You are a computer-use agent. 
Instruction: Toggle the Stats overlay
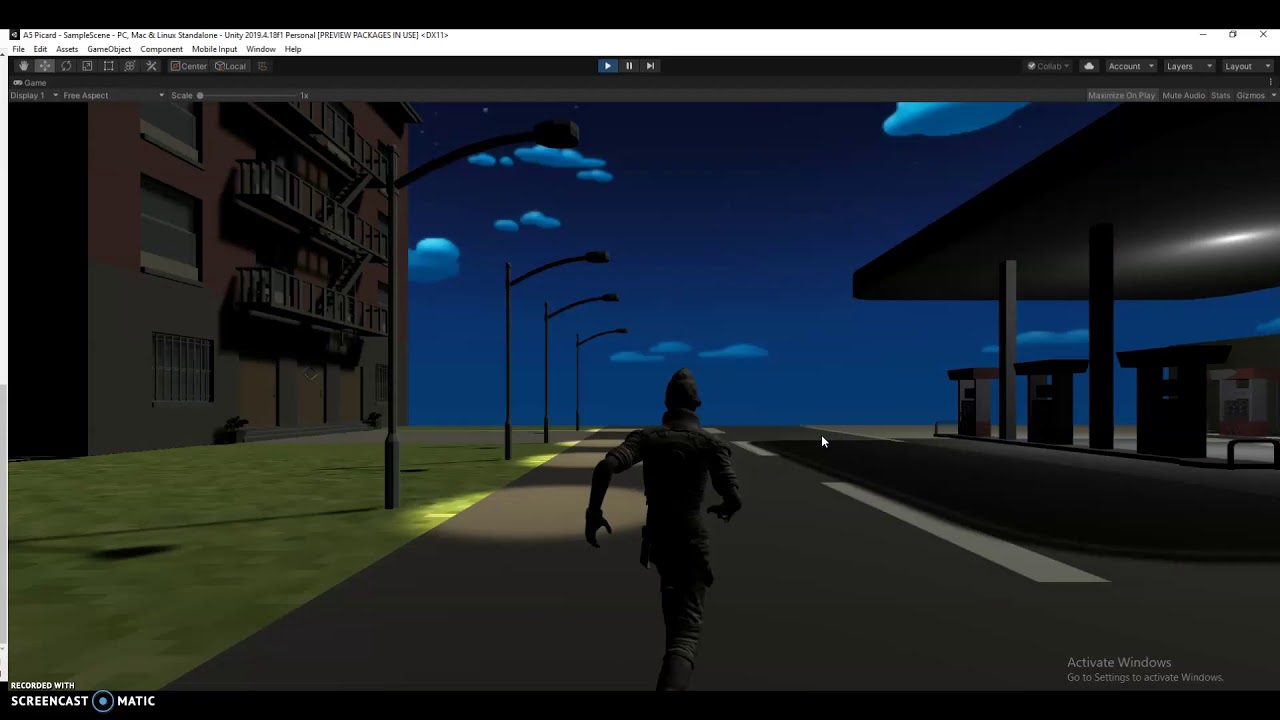pos(1220,95)
